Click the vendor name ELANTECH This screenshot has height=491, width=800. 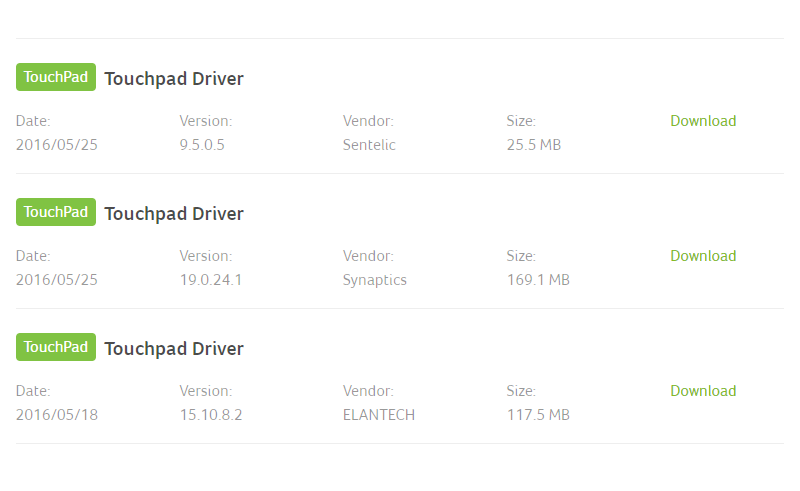pyautogui.click(x=379, y=415)
